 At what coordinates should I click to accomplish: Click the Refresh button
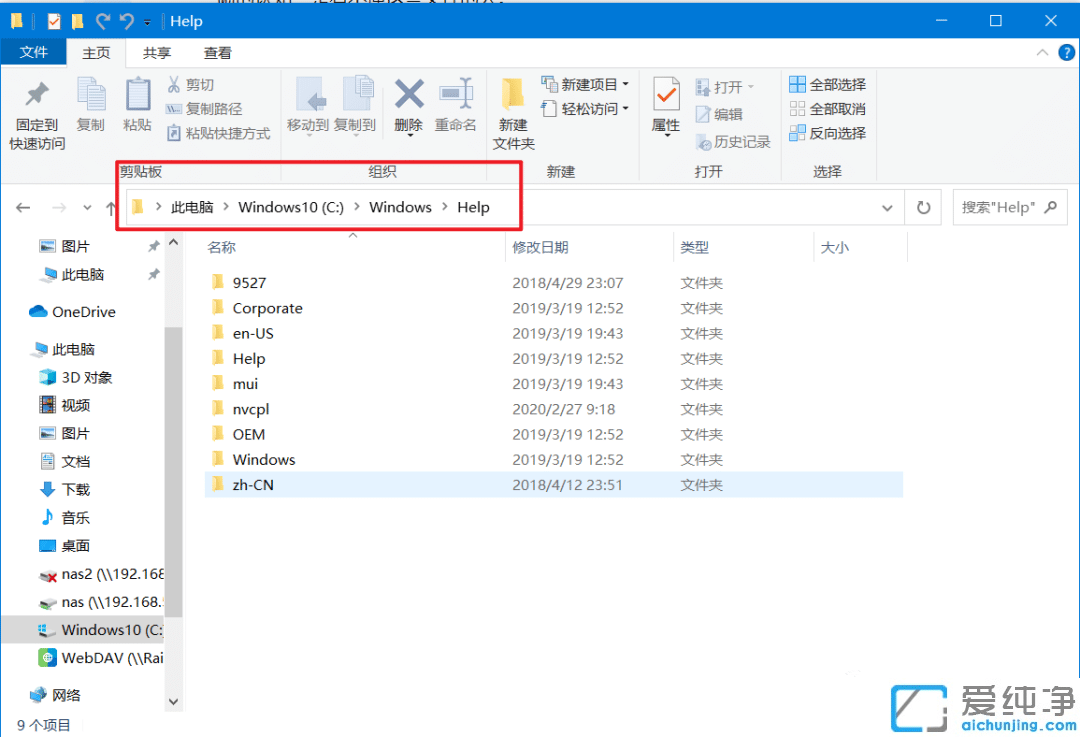924,207
